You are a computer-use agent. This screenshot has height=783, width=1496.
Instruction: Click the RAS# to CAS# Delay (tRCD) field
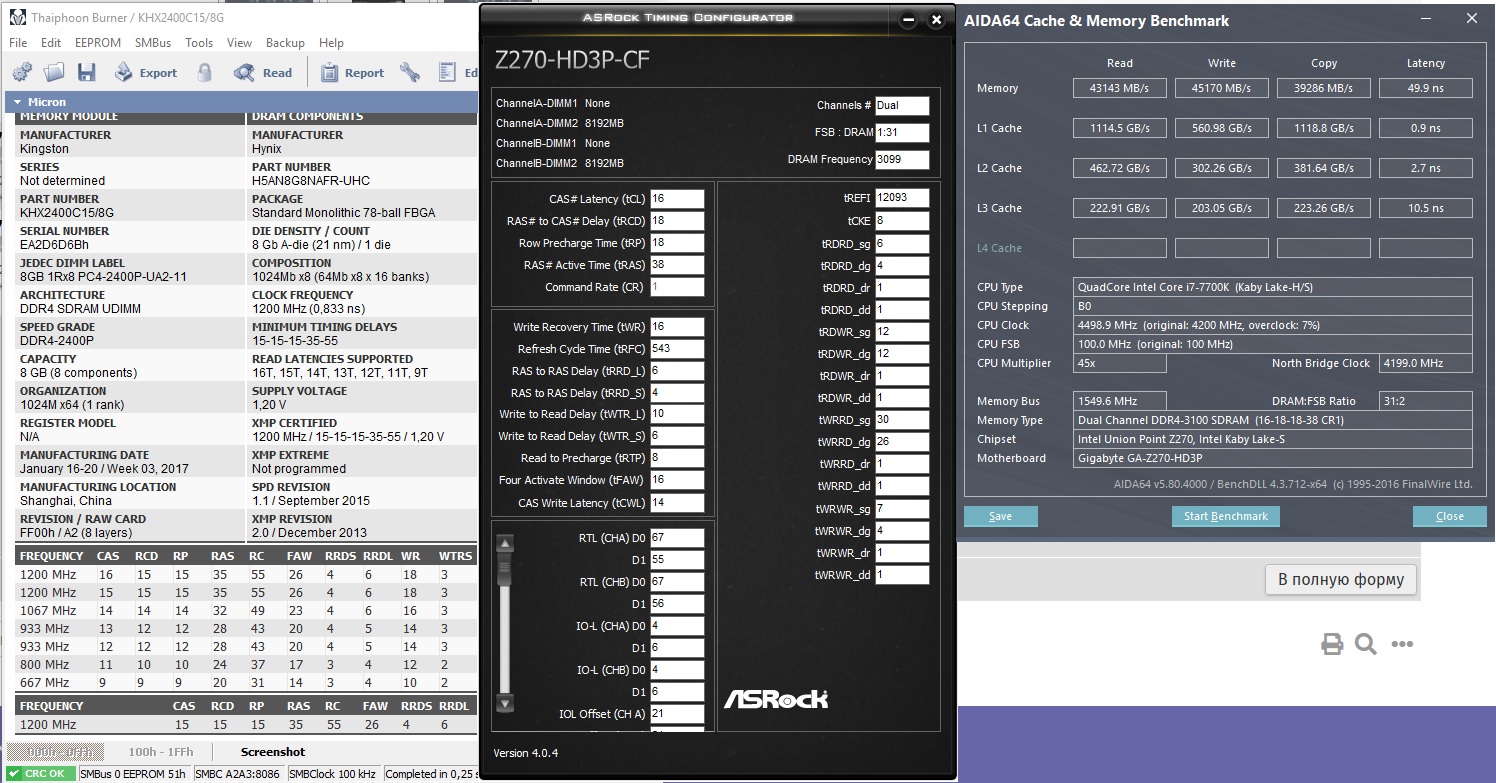click(x=677, y=221)
